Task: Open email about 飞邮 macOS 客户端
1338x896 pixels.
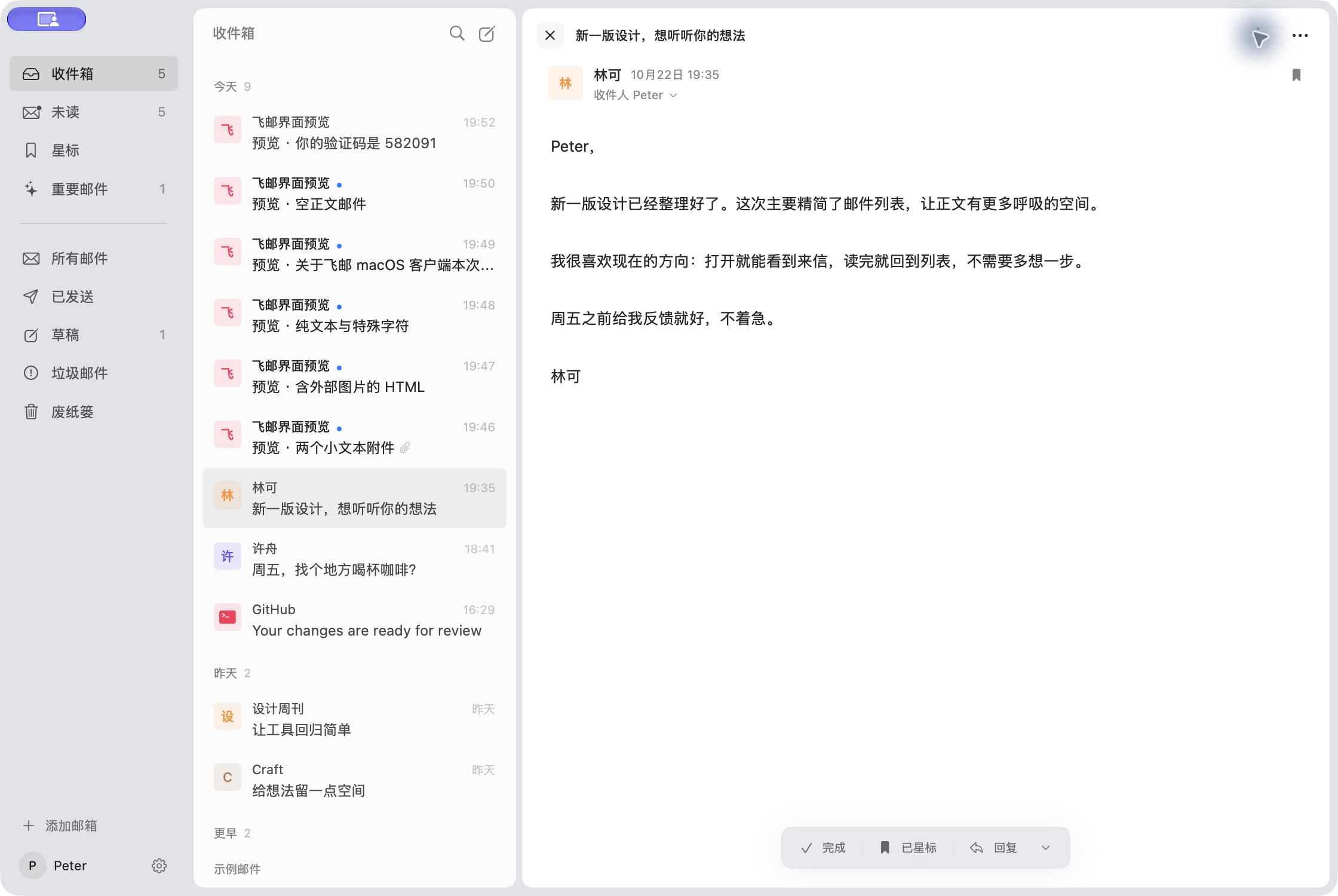Action: tap(355, 254)
